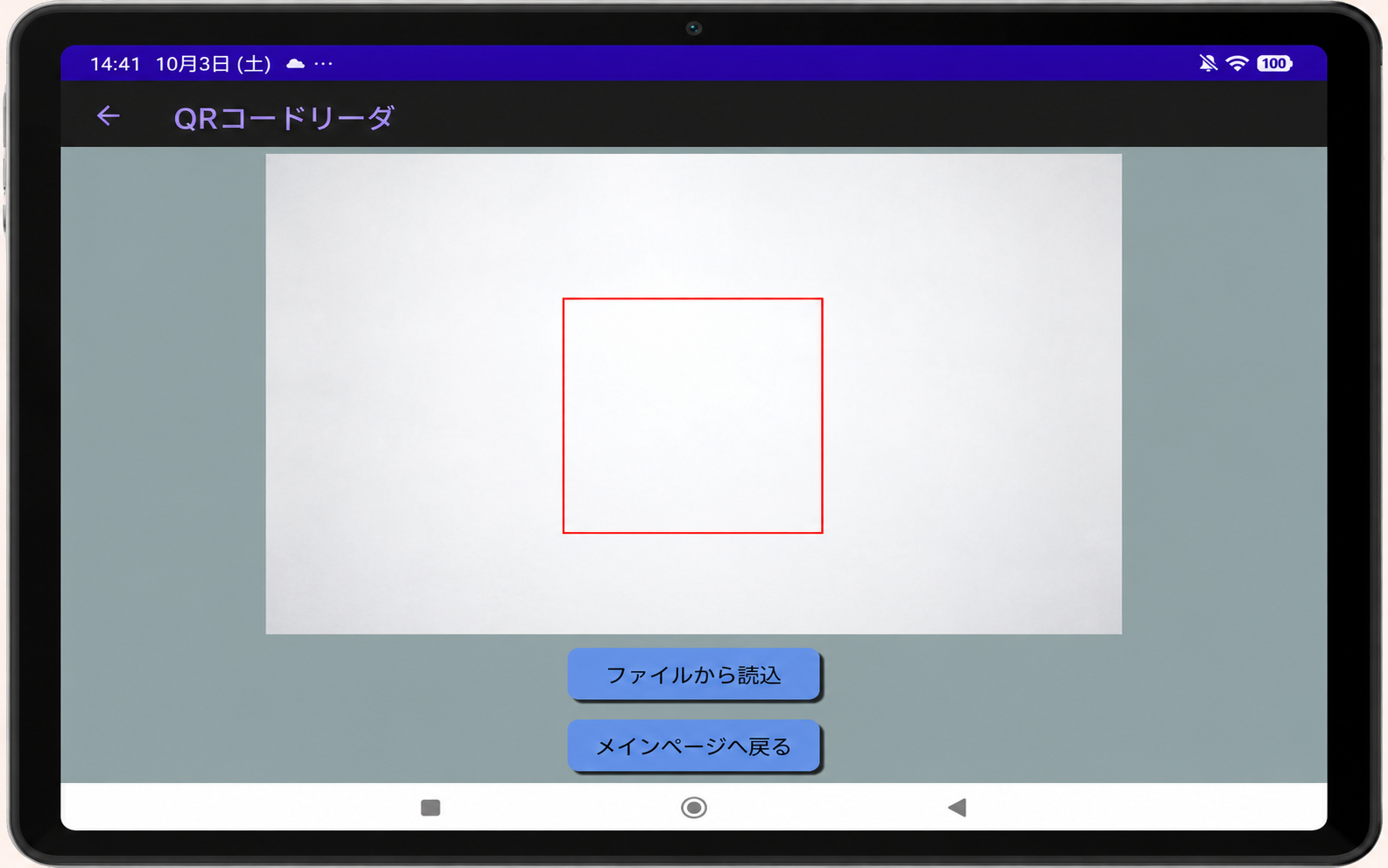Tap the triangle back navigation button
Screen dimensions: 1388x868
click(x=957, y=807)
